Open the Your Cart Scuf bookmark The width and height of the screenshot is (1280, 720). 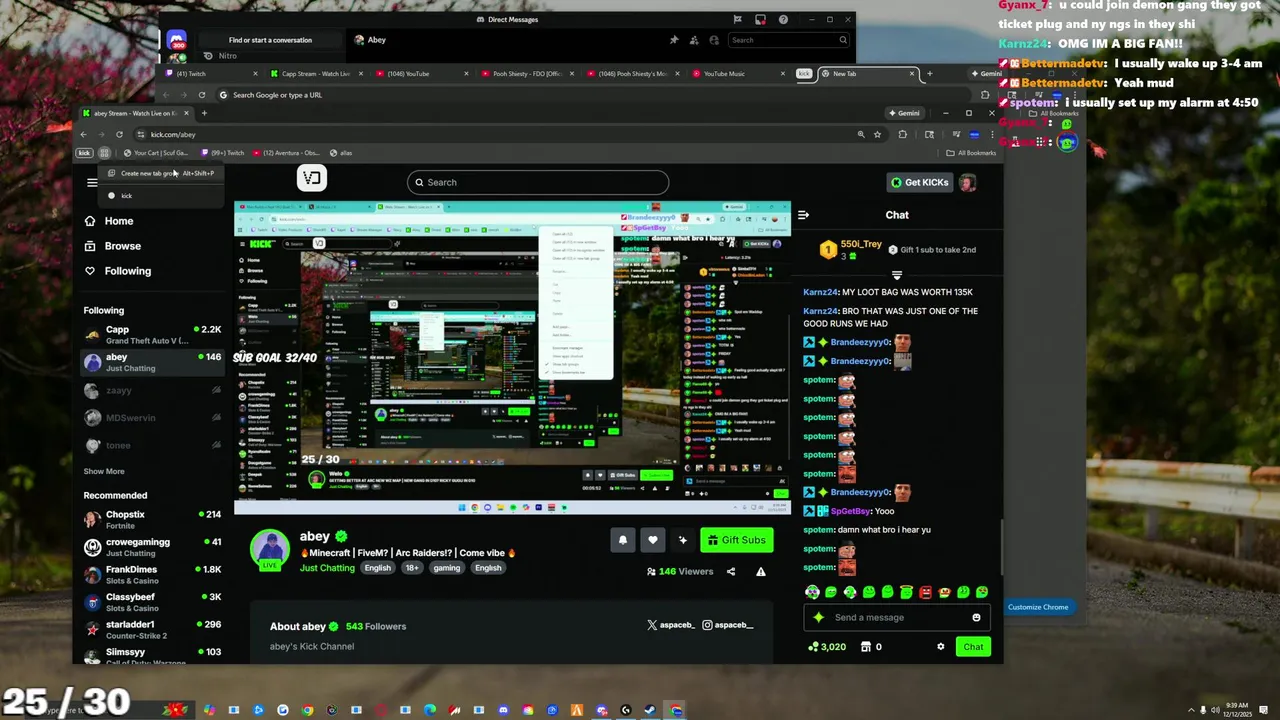(x=155, y=153)
